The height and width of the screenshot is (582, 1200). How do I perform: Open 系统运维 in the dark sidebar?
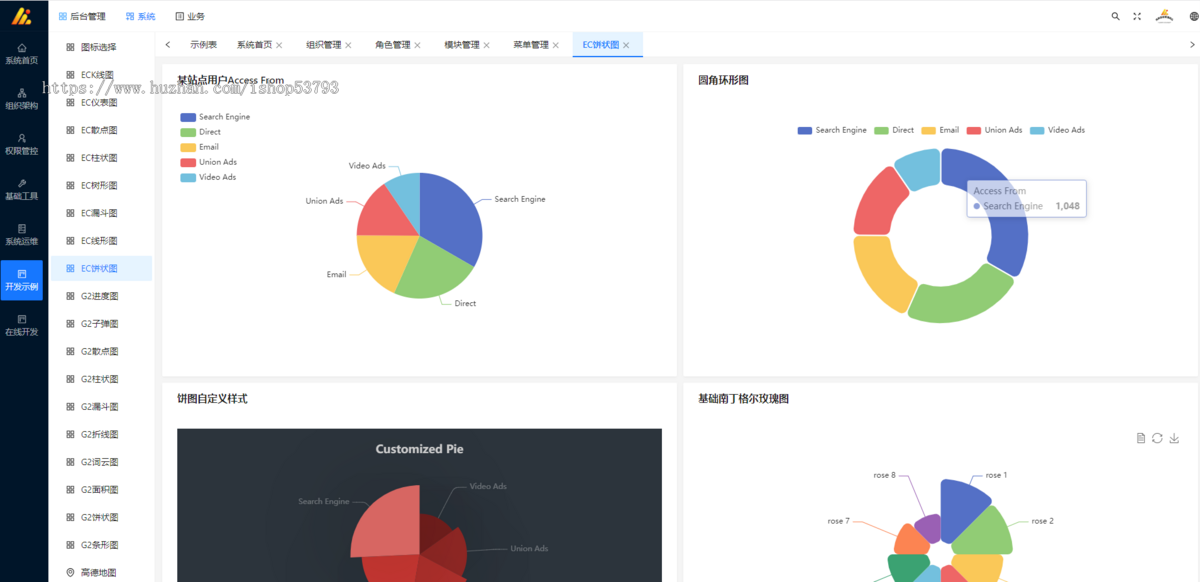pyautogui.click(x=22, y=235)
